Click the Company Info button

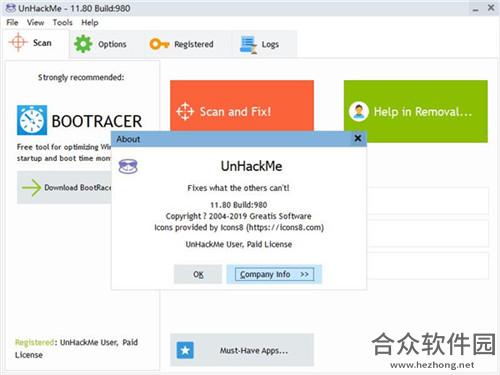point(274,274)
